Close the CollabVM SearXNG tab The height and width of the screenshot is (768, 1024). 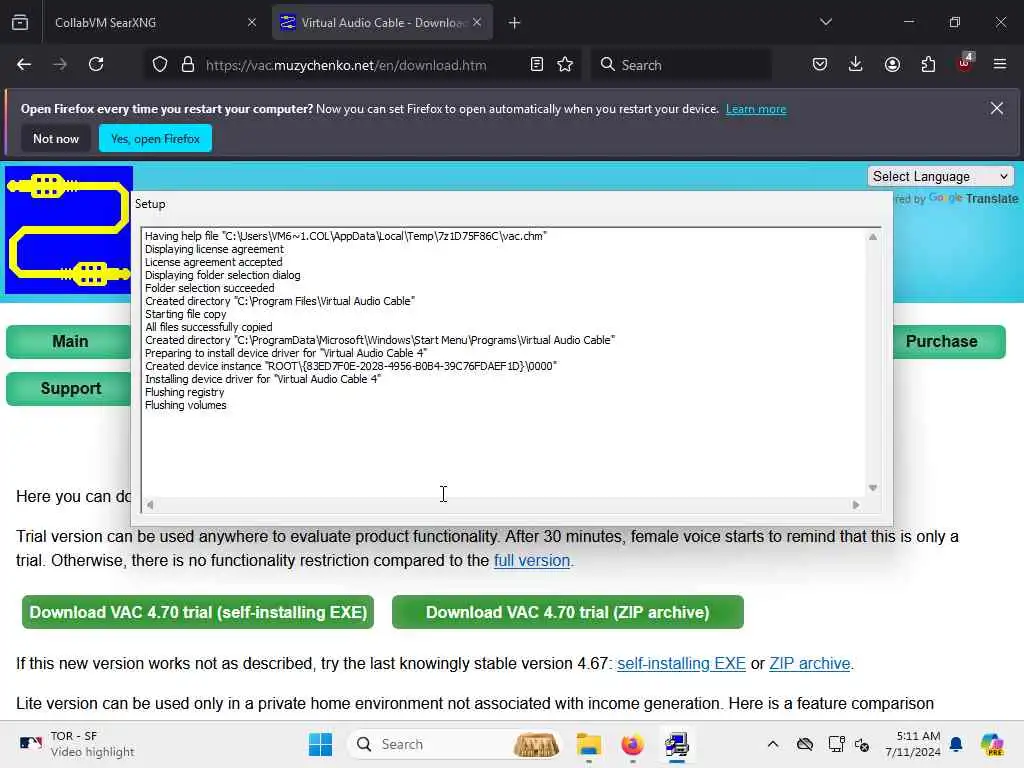click(252, 22)
